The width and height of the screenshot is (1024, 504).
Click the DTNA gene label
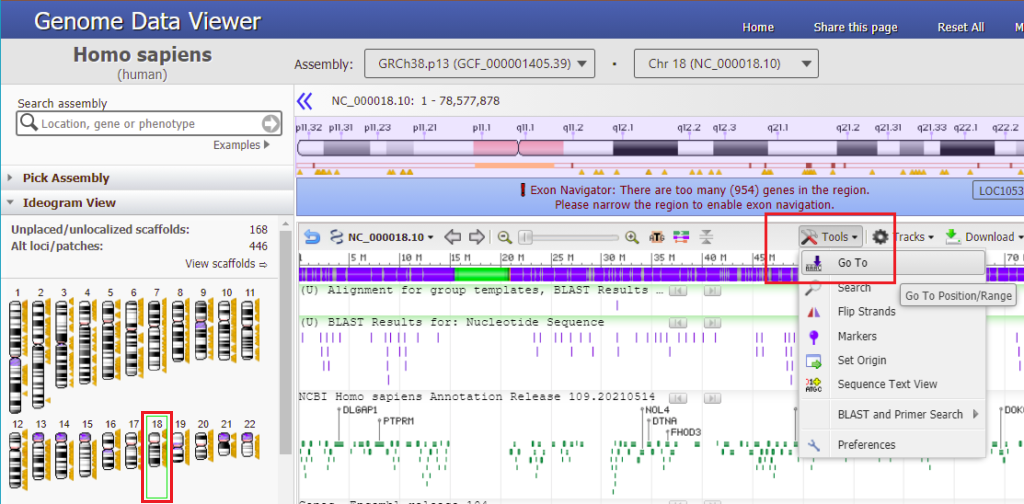pos(664,421)
